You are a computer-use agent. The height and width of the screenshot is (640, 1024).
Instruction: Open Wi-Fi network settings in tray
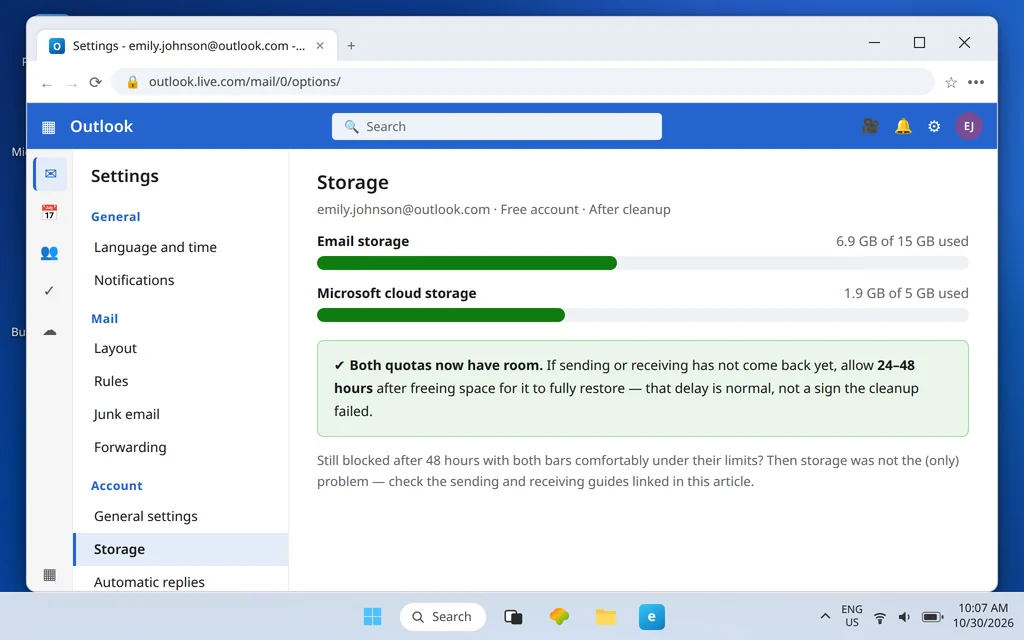(x=880, y=617)
